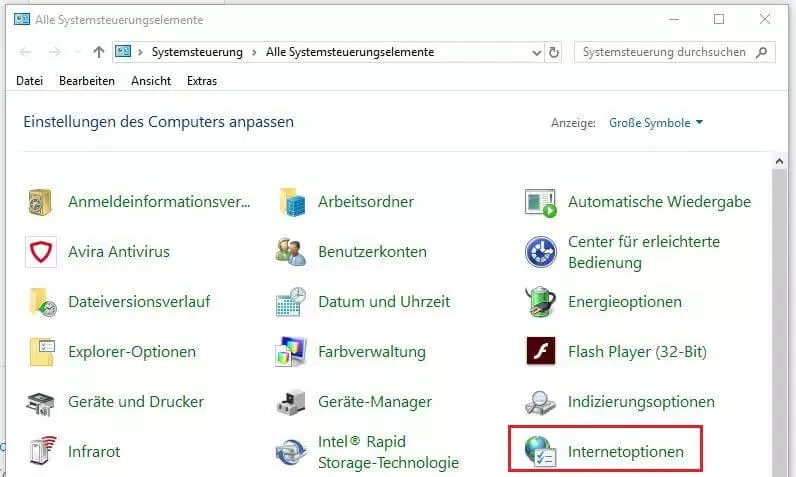This screenshot has width=796, height=477.
Task: Open the Automatische Wiedergabe link
Action: (659, 201)
